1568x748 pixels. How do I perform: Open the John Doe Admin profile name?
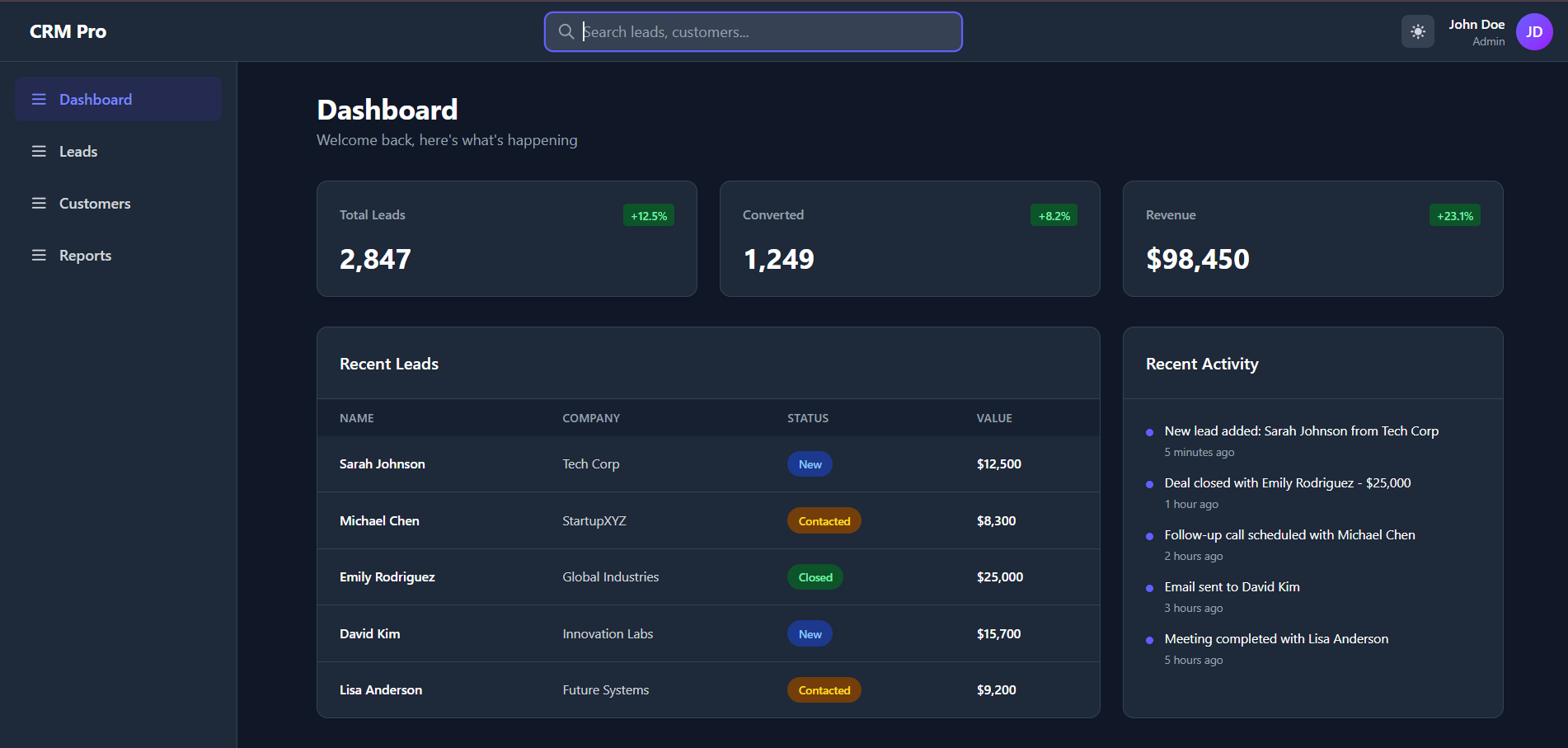pos(1476,26)
